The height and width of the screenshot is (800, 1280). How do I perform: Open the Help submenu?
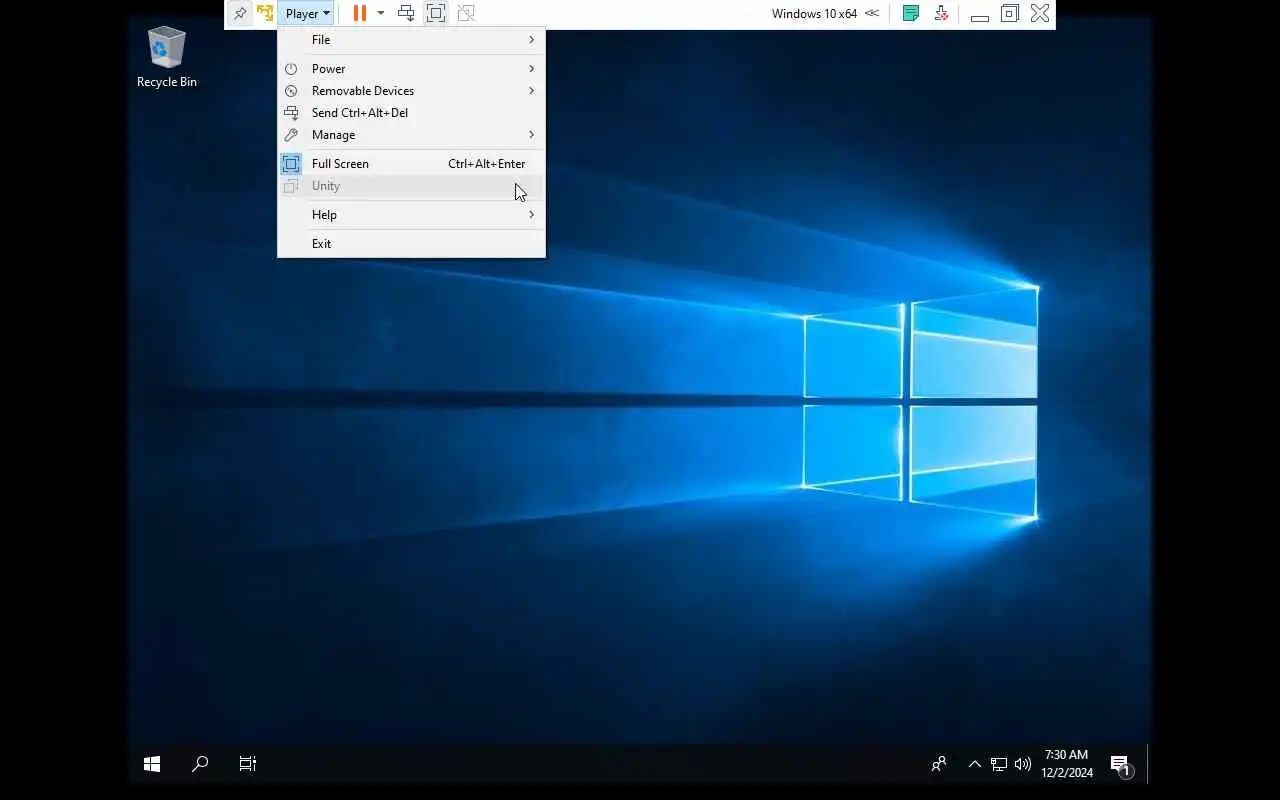click(411, 215)
